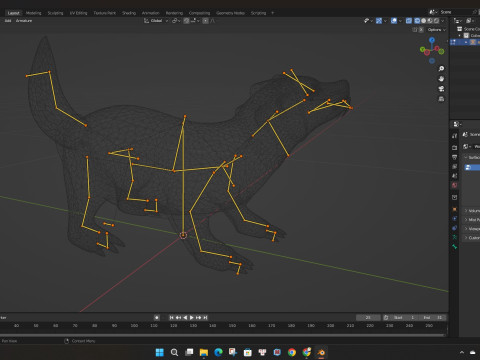Collapse the Surface panel in World properties

point(466,157)
